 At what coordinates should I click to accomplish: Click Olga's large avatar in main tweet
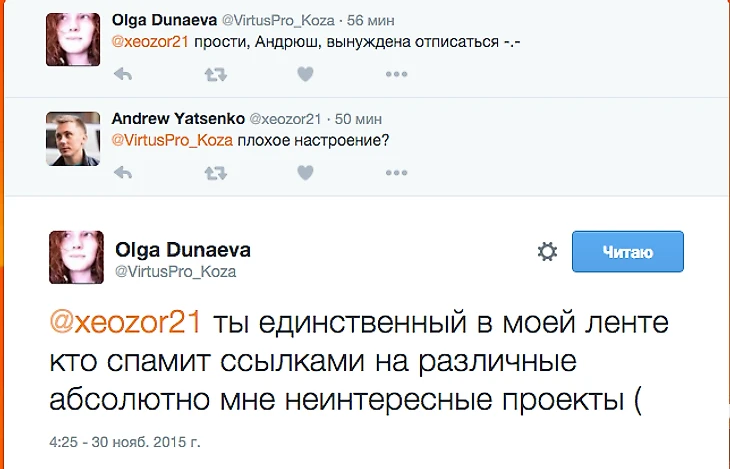[x=77, y=257]
